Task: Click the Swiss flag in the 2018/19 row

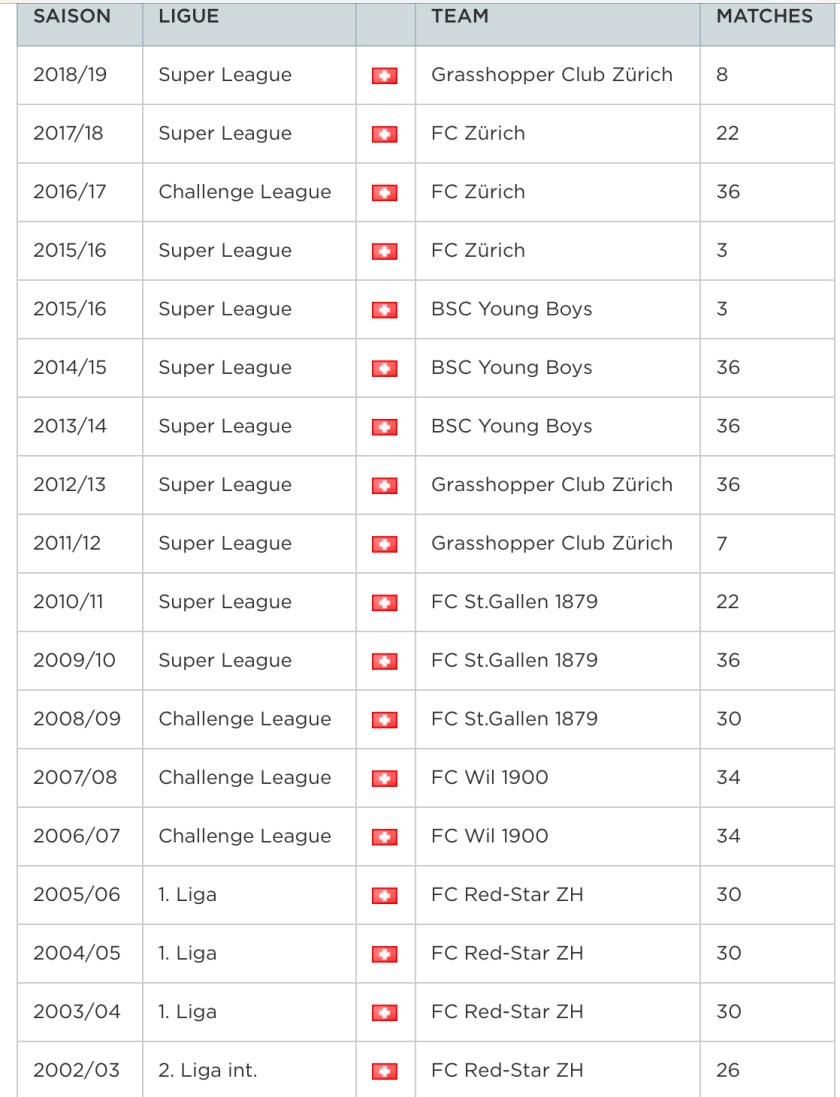Action: coord(385,76)
